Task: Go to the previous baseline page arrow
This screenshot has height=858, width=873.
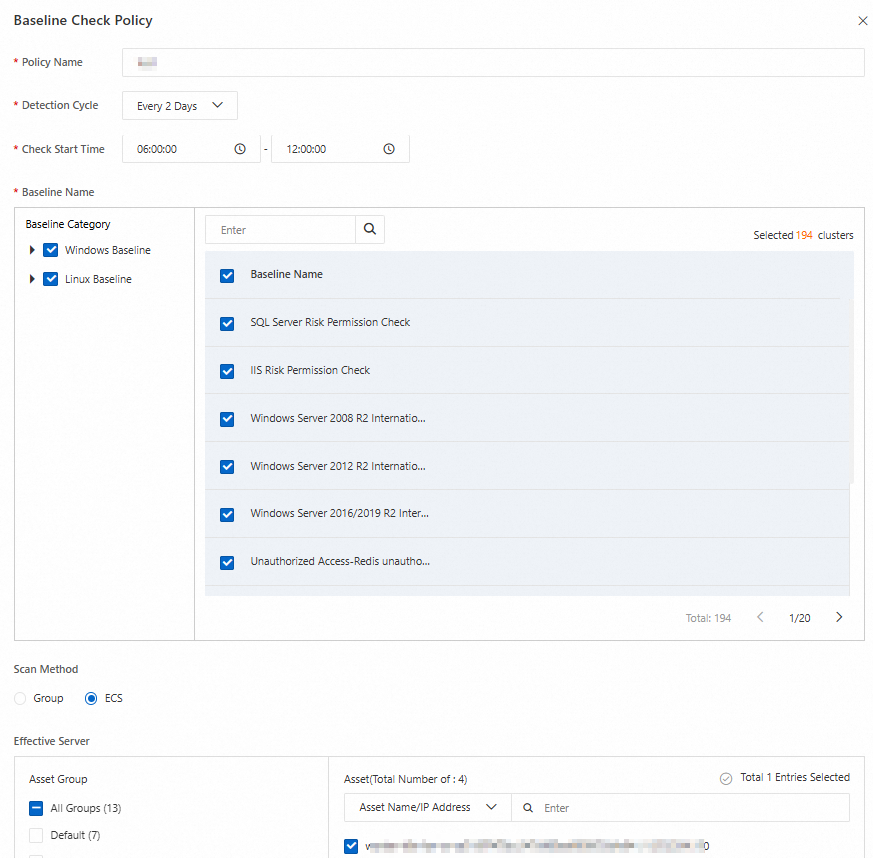Action: coord(760,617)
